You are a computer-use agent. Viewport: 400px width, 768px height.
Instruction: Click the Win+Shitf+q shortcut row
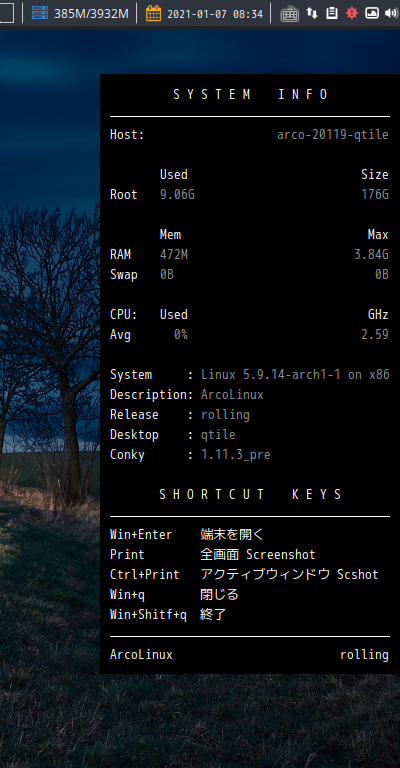coord(168,615)
